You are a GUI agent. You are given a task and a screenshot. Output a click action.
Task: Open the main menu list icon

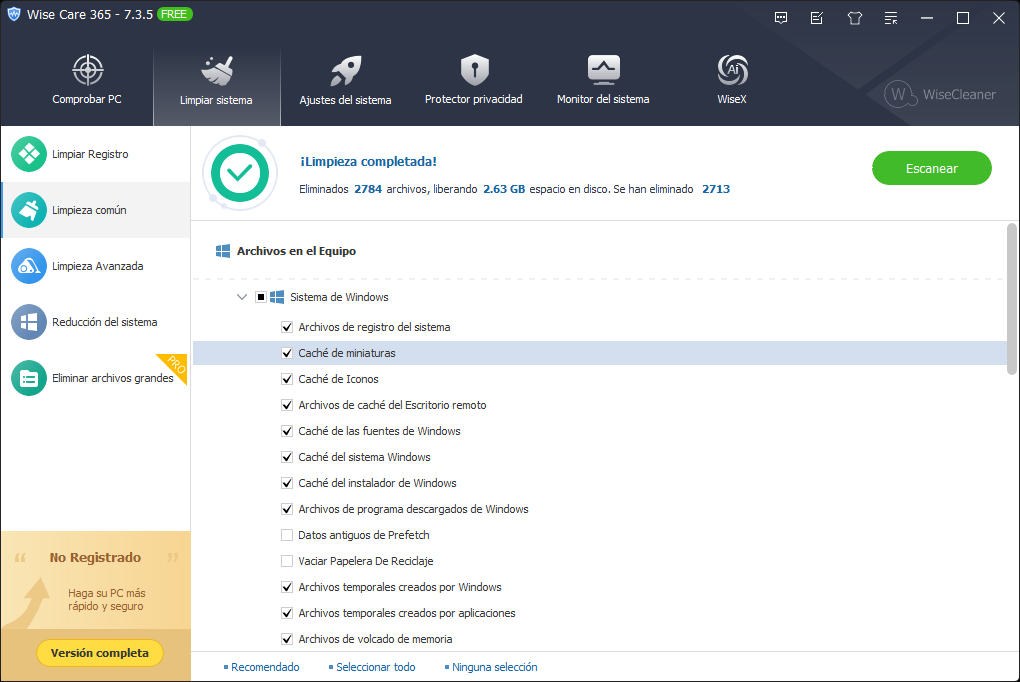pos(890,17)
